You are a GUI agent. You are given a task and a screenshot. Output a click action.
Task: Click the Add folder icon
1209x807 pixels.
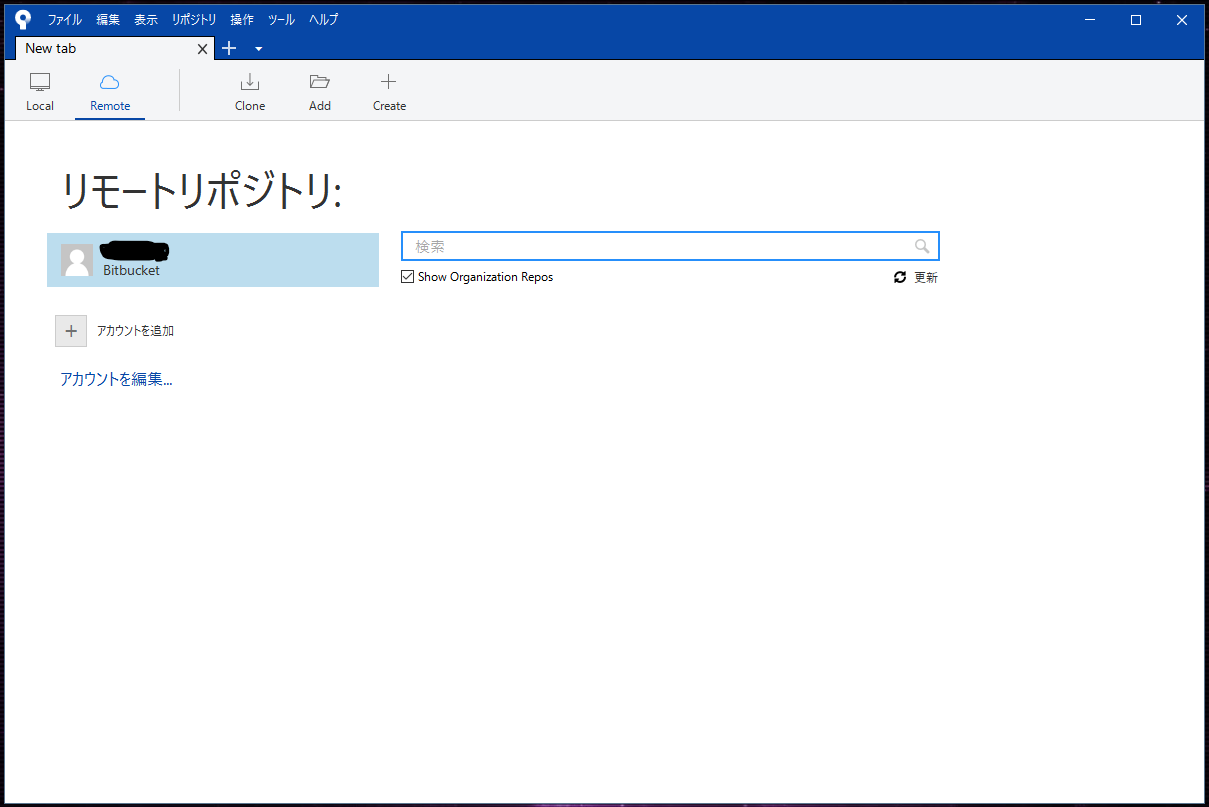[320, 82]
